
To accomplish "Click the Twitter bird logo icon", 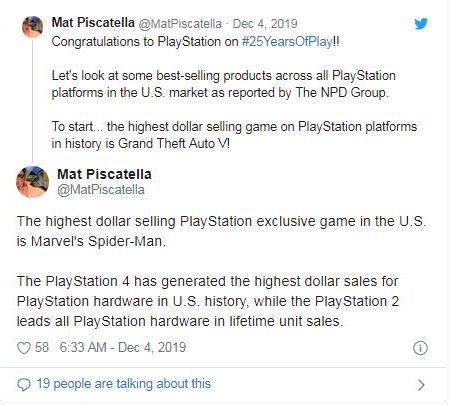I will click(x=421, y=24).
